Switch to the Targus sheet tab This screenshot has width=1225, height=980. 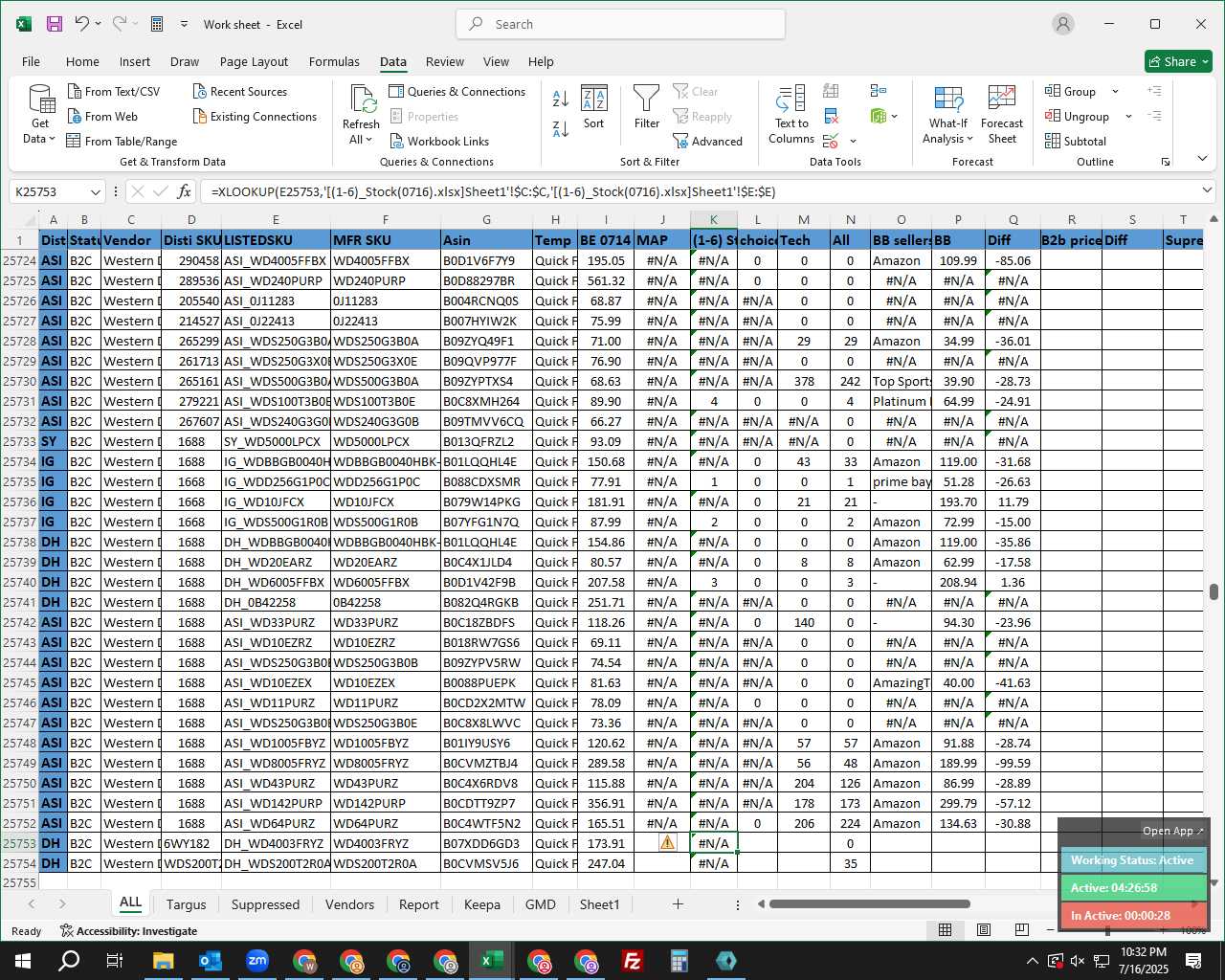click(x=186, y=904)
